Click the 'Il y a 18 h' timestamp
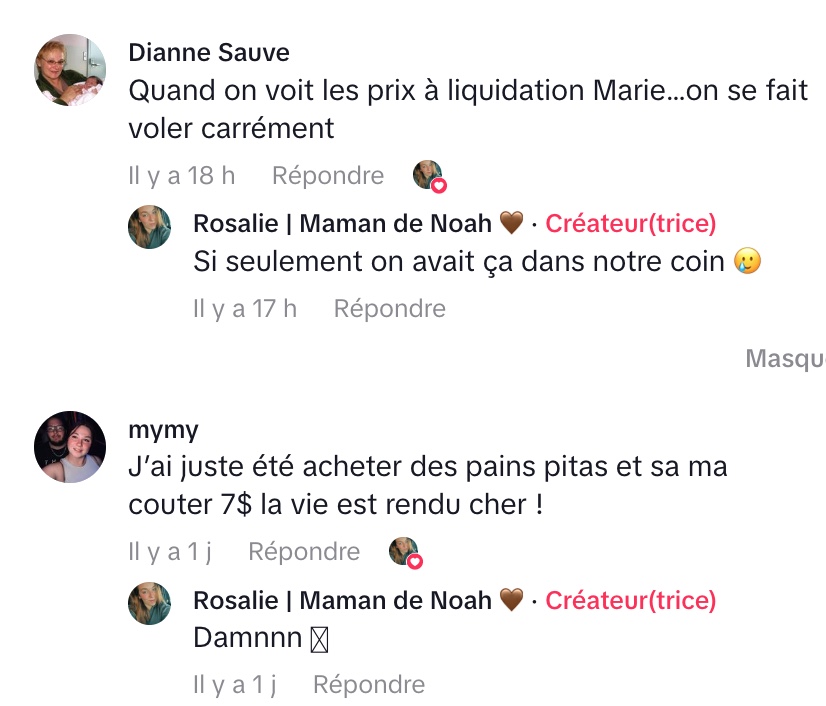 pyautogui.click(x=182, y=176)
